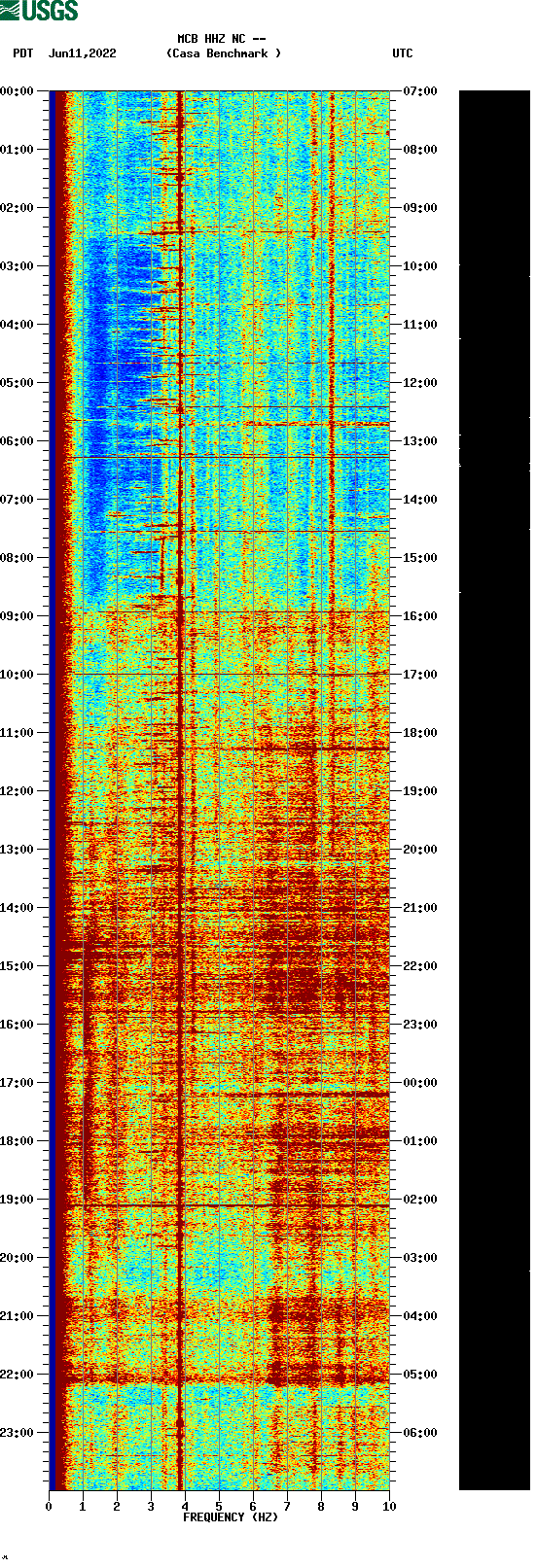Image resolution: width=537 pixels, height=1568 pixels.
Task: Click the 13:00 UTC time label
Action: pyautogui.click(x=420, y=441)
